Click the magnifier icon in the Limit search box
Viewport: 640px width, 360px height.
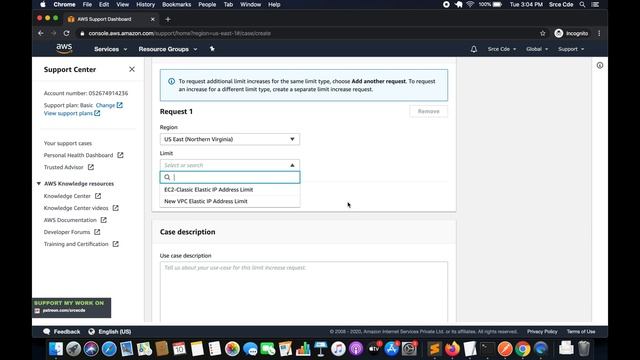point(167,177)
